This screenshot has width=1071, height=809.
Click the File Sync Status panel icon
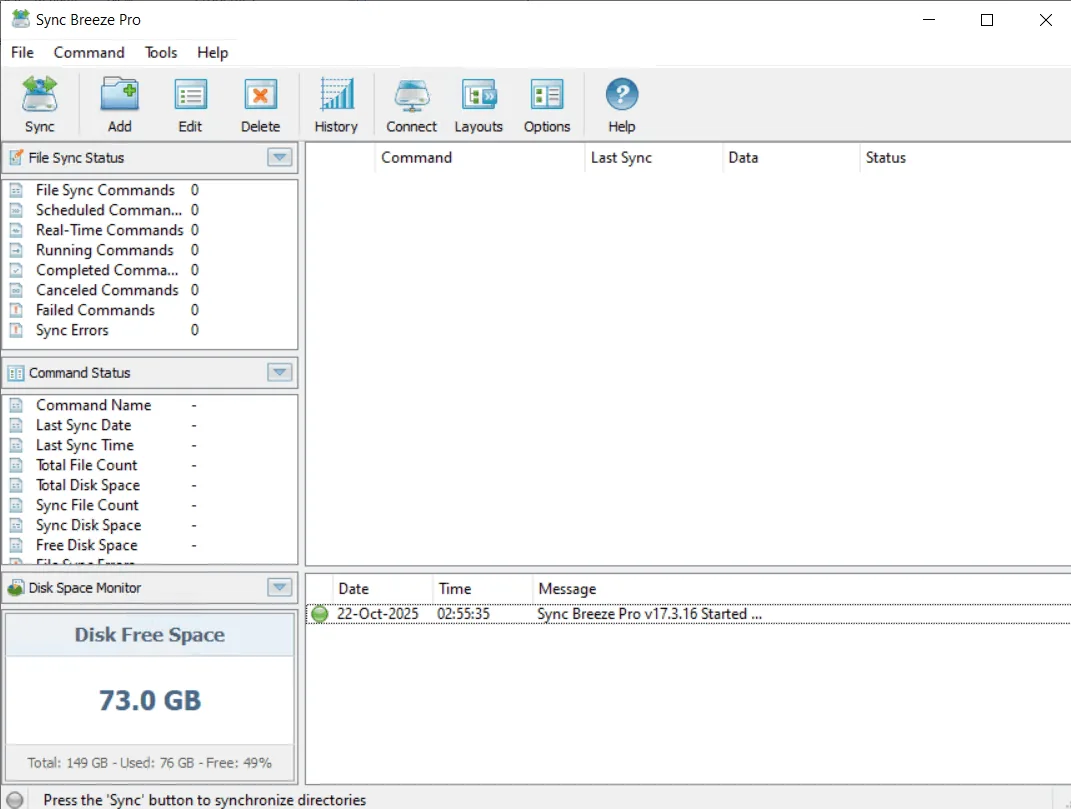click(x=16, y=158)
